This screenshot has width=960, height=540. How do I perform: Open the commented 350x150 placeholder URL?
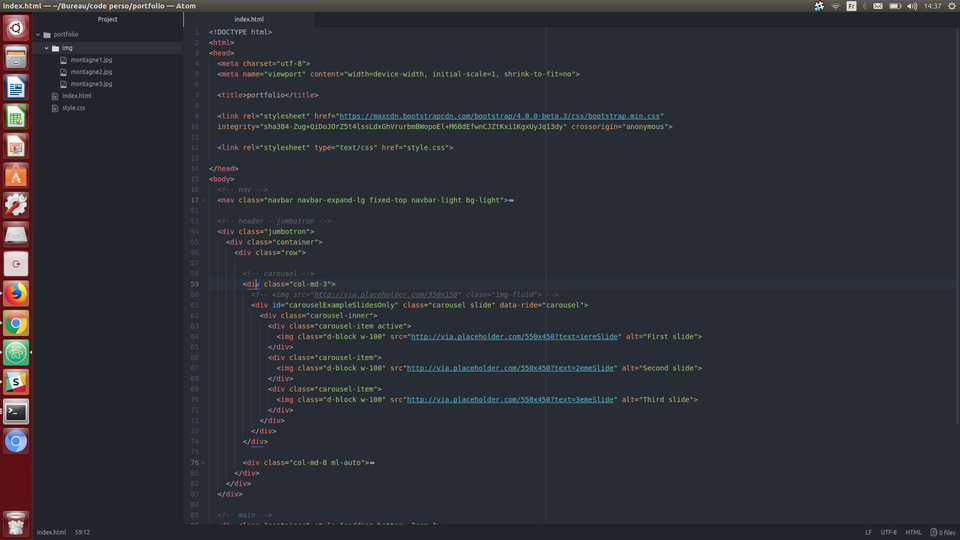click(386, 295)
